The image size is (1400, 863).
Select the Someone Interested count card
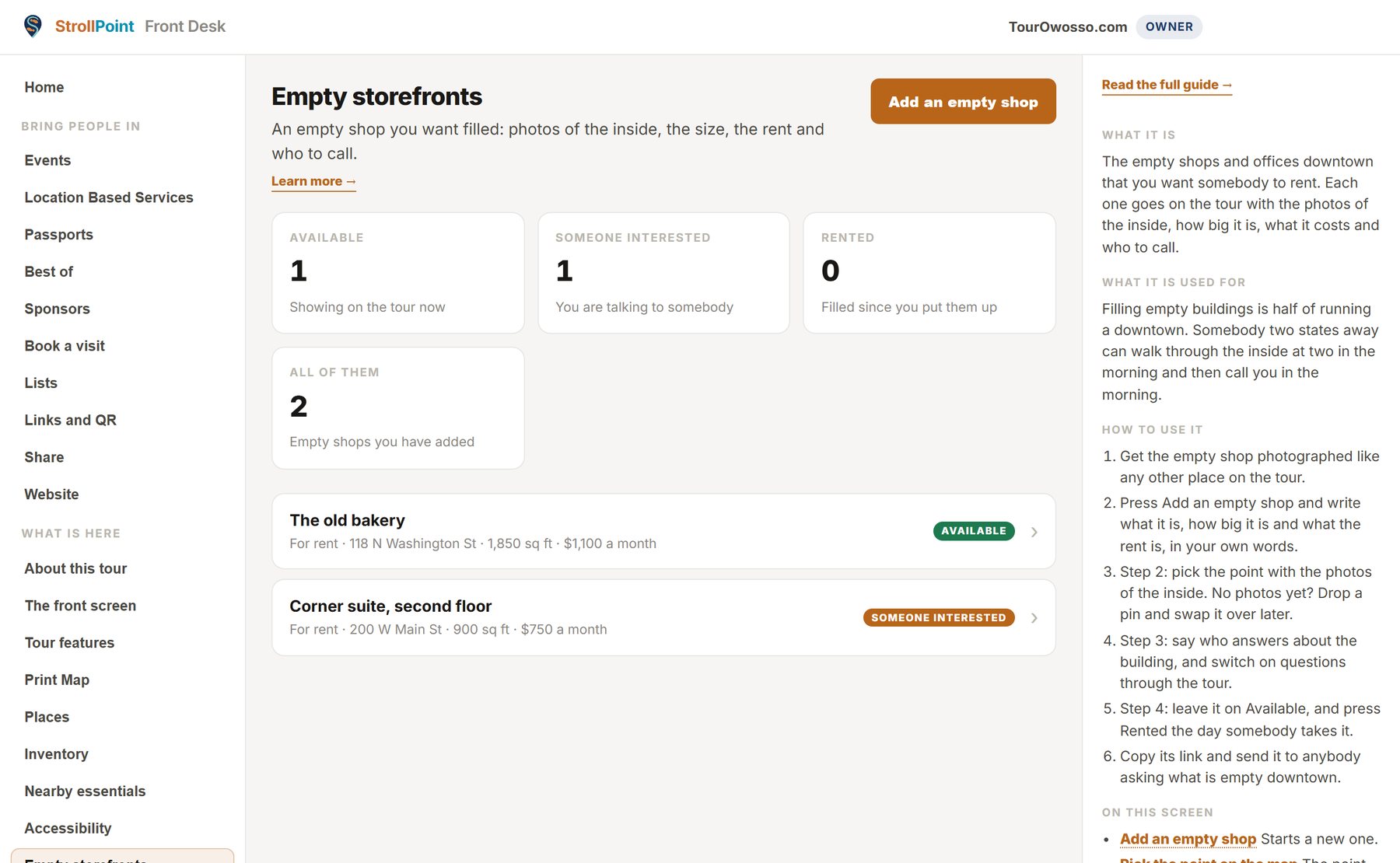coord(663,273)
